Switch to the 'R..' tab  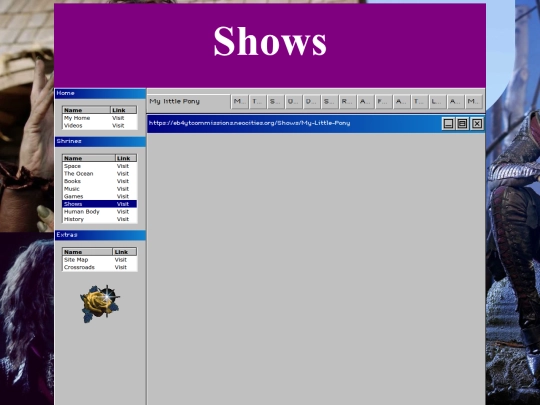click(347, 102)
